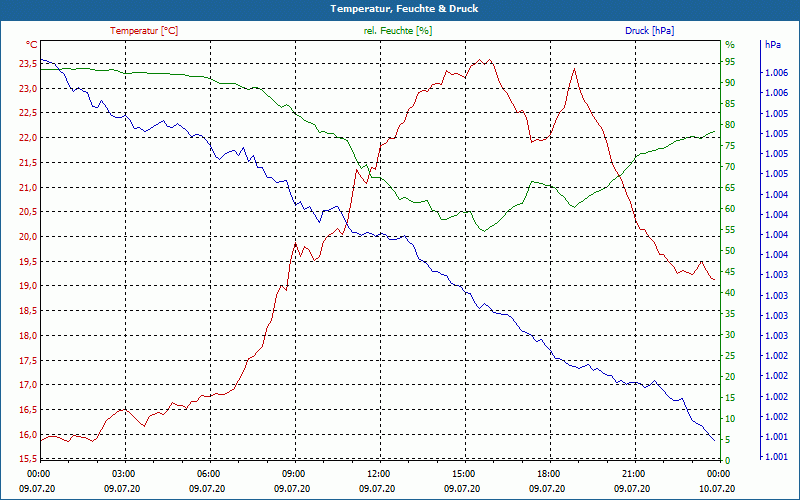800x500 pixels.
Task: Click the 40 humidity axis tick label
Action: 730,293
